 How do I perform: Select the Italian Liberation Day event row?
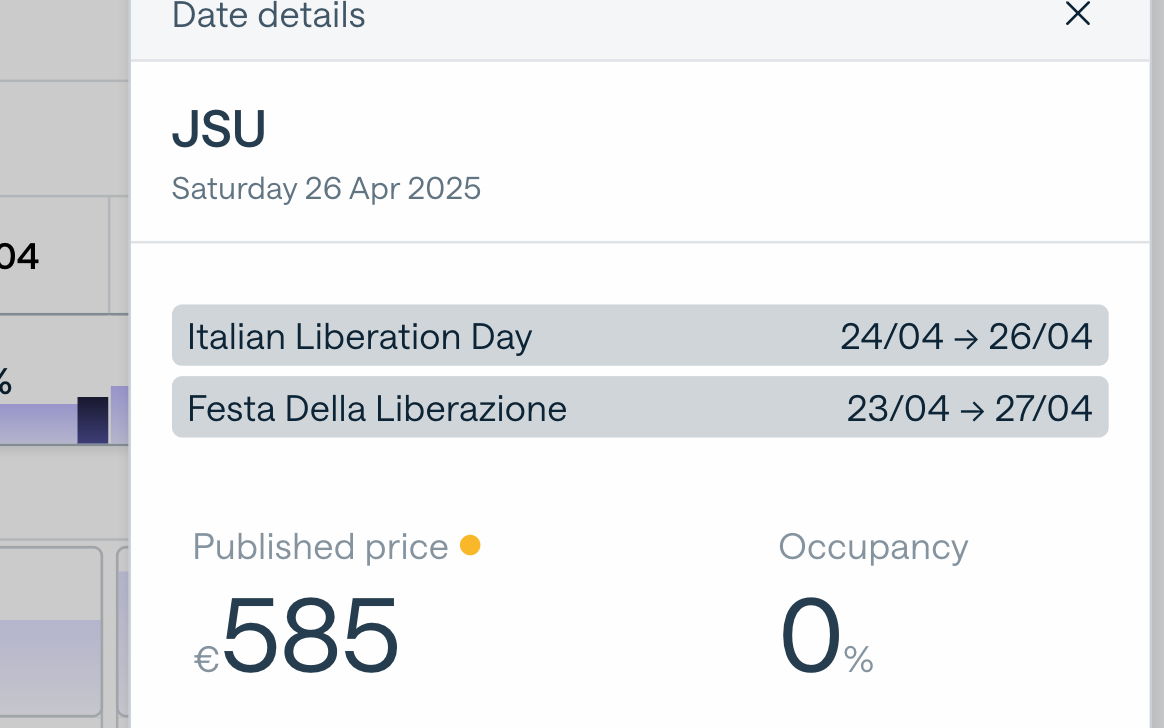(640, 336)
